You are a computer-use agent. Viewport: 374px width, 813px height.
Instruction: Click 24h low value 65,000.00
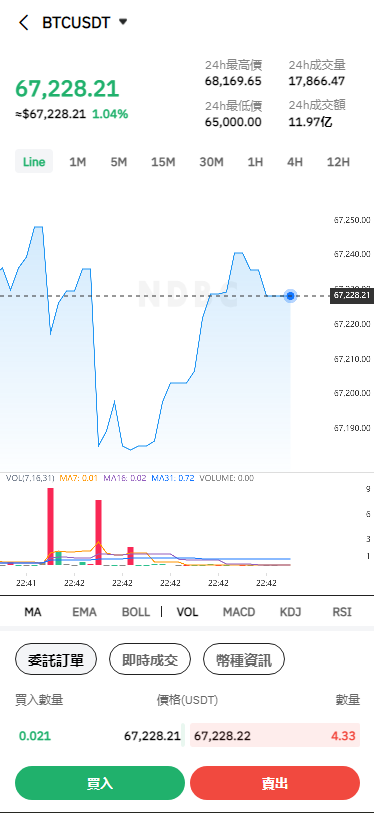[233, 122]
